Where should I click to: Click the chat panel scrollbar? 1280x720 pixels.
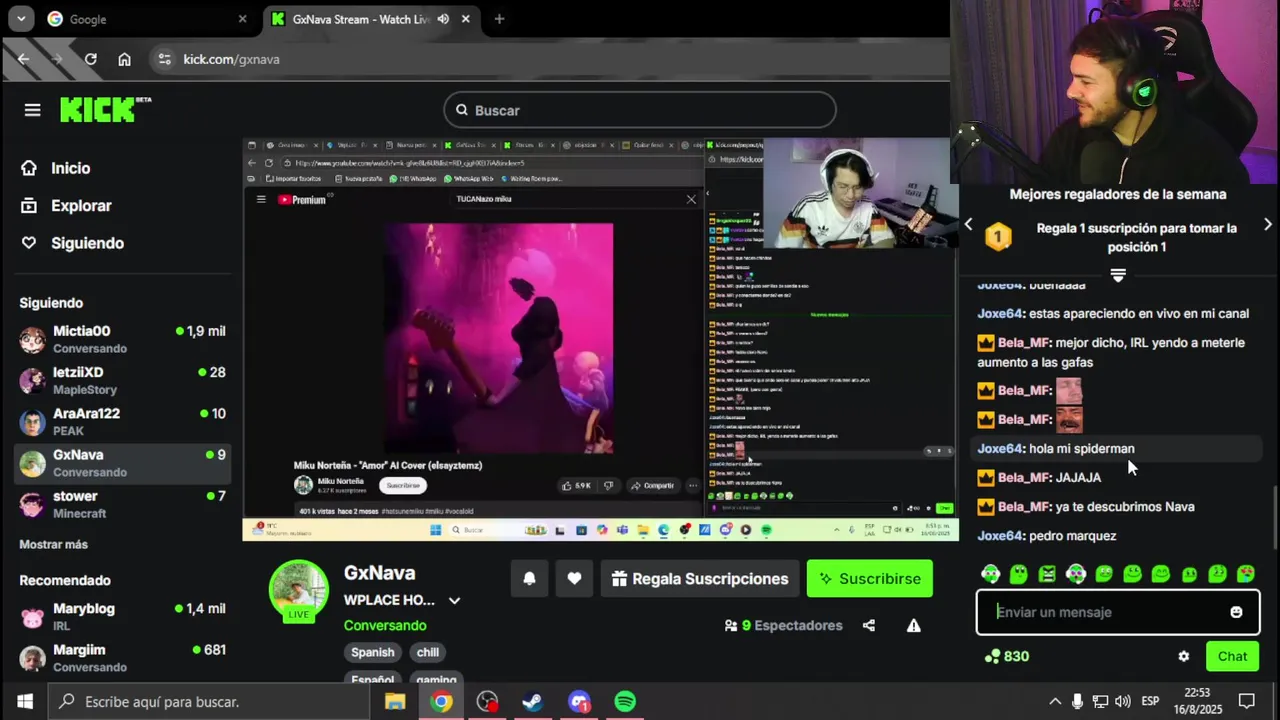click(x=1274, y=517)
